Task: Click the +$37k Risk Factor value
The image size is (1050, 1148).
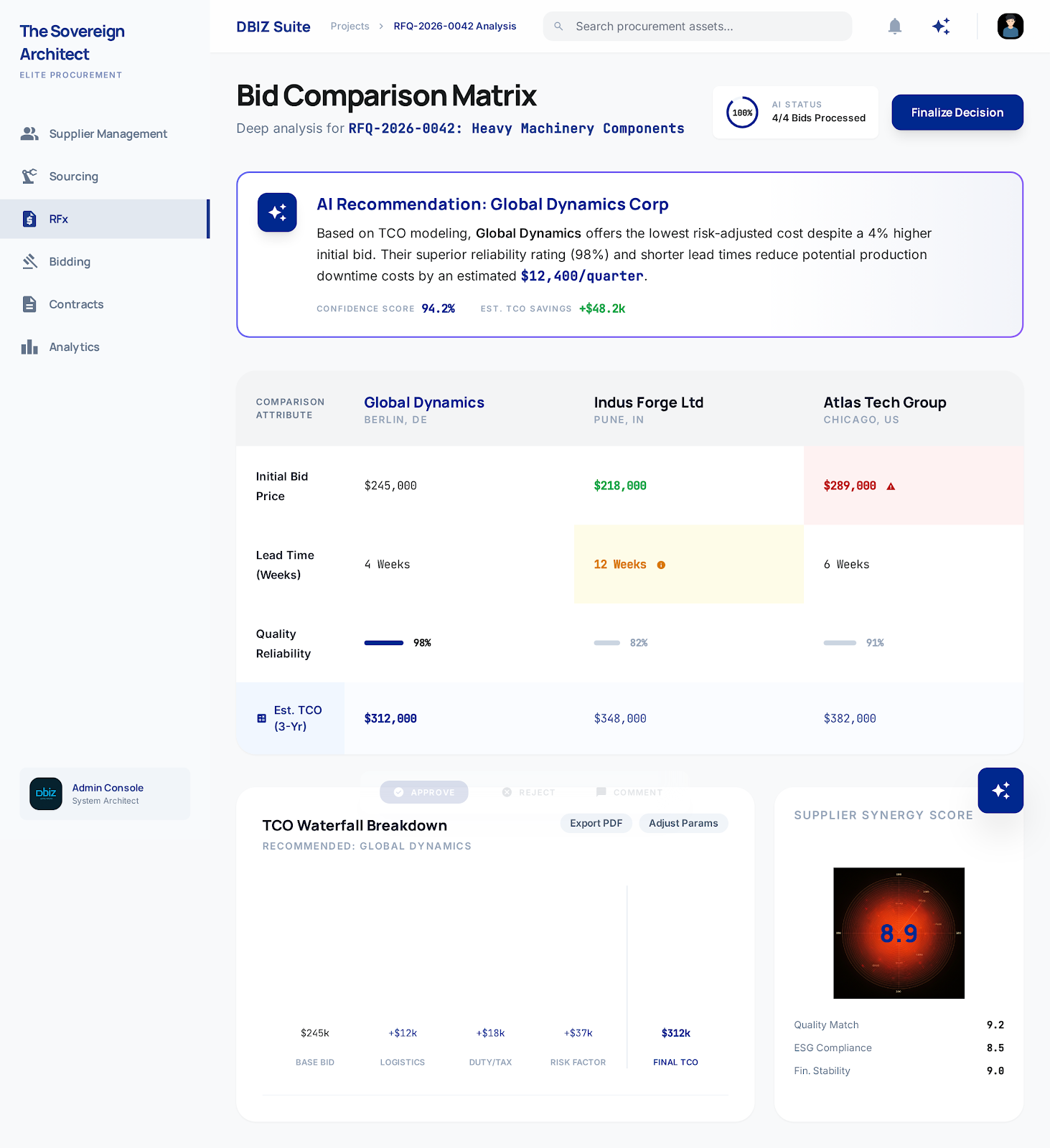Action: pyautogui.click(x=578, y=1033)
